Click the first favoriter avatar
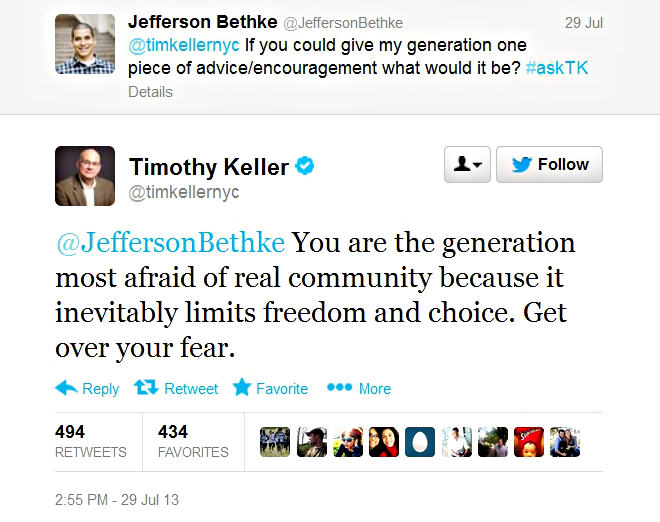 tap(275, 442)
